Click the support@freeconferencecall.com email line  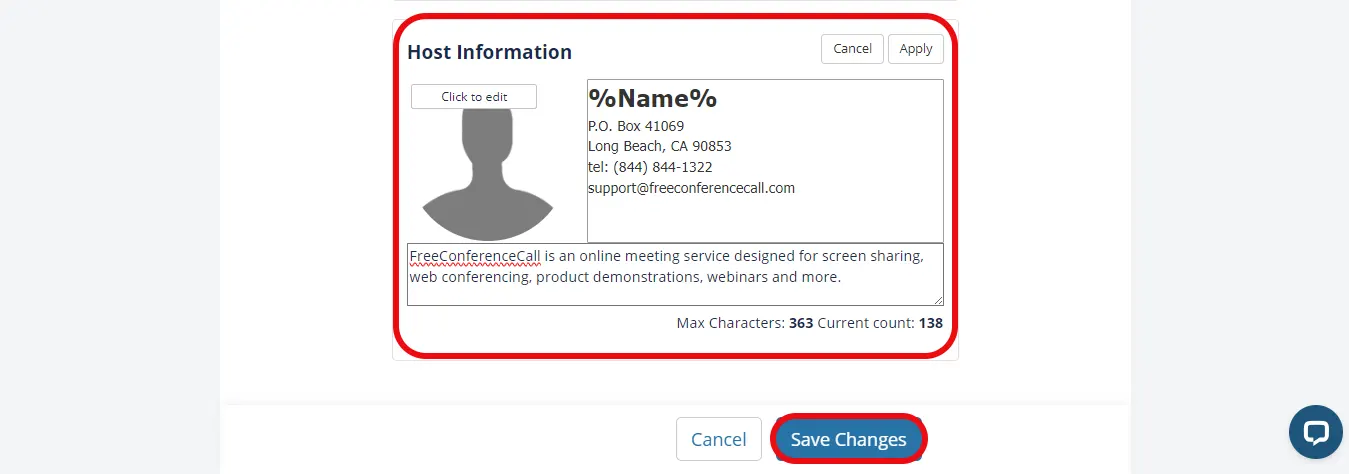click(691, 188)
